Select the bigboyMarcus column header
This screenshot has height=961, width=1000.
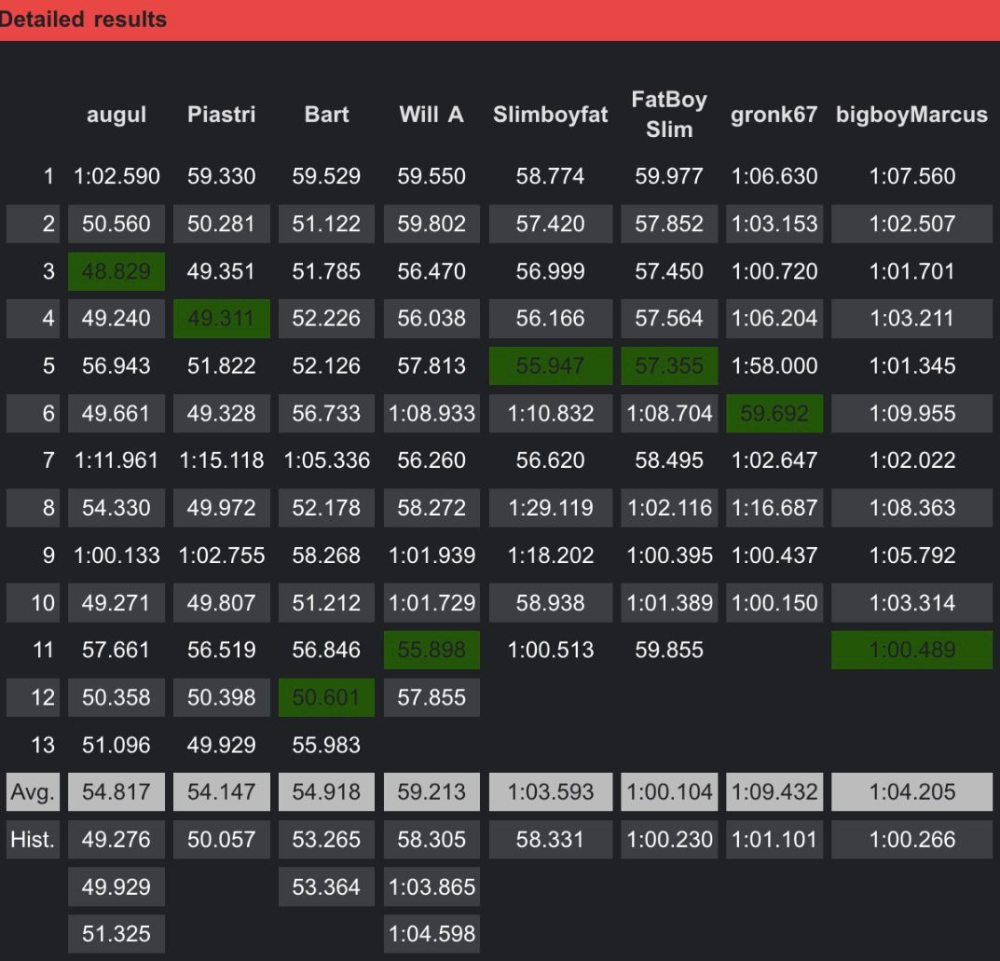tap(913, 115)
